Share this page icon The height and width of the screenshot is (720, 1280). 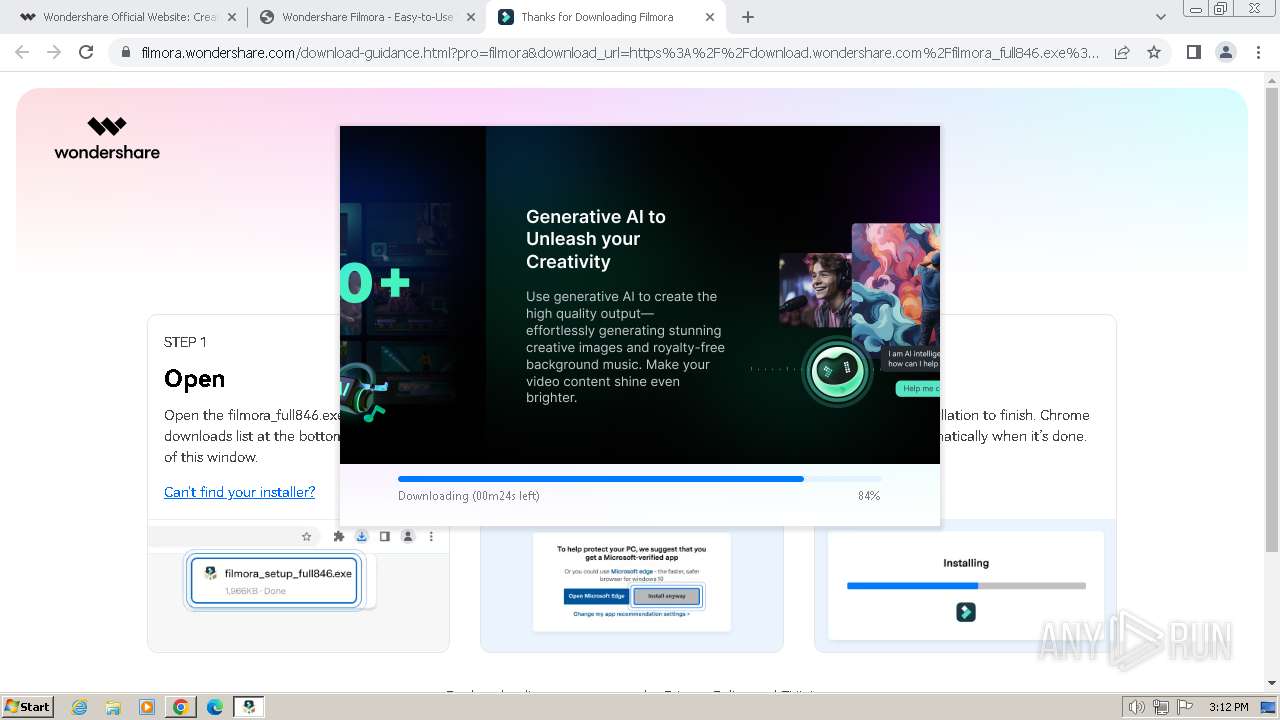pos(1122,52)
